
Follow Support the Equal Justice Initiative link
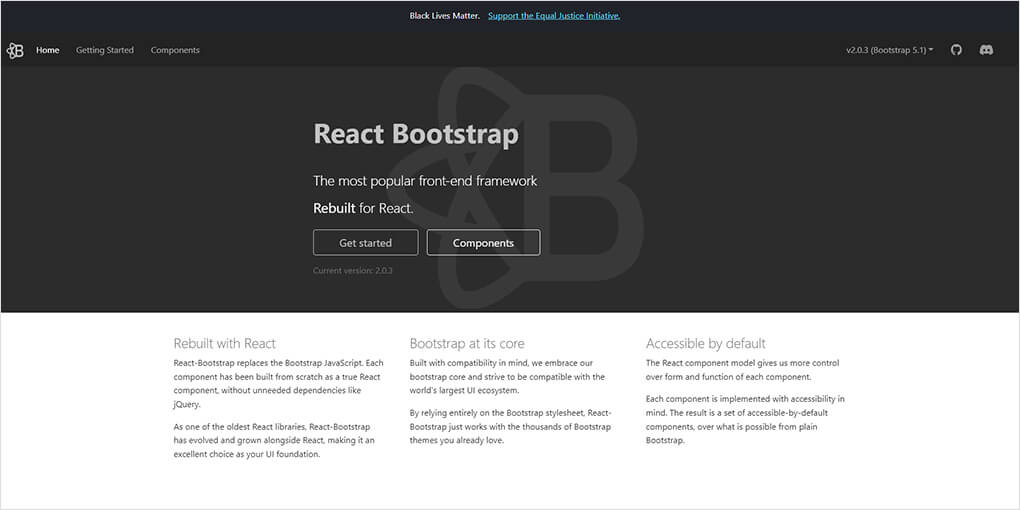tap(554, 16)
